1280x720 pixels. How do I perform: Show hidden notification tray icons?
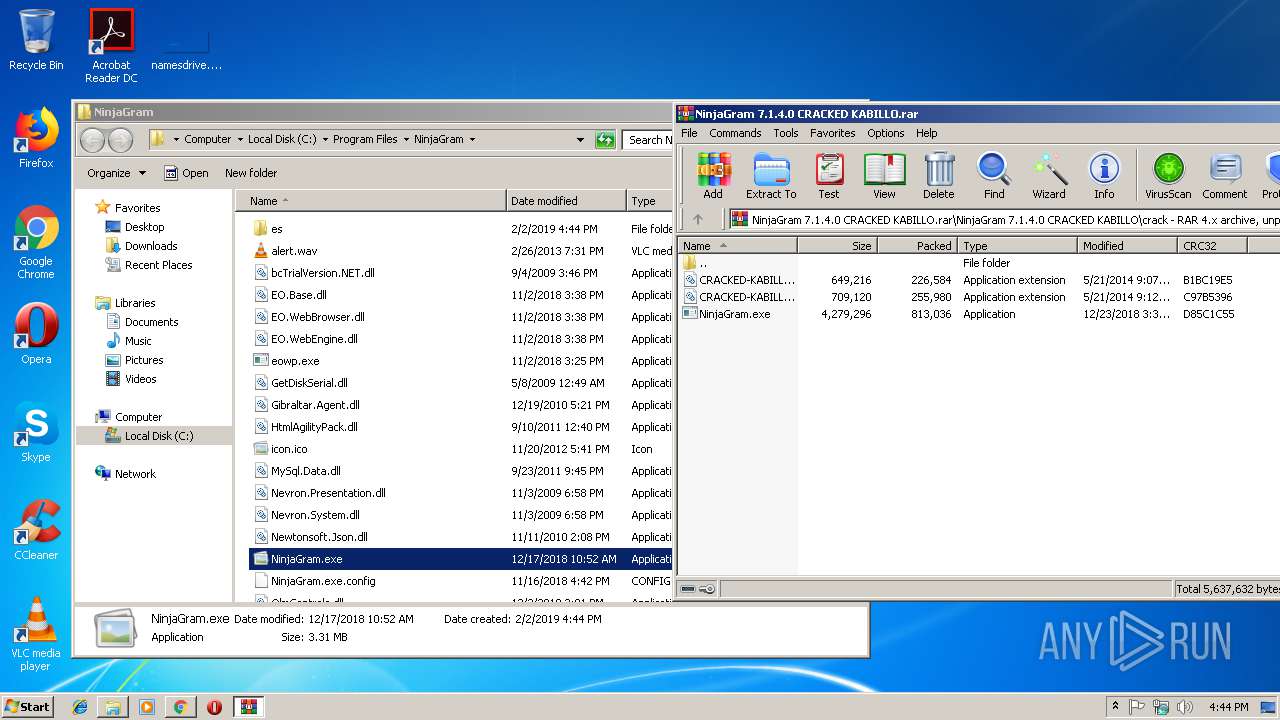1115,706
